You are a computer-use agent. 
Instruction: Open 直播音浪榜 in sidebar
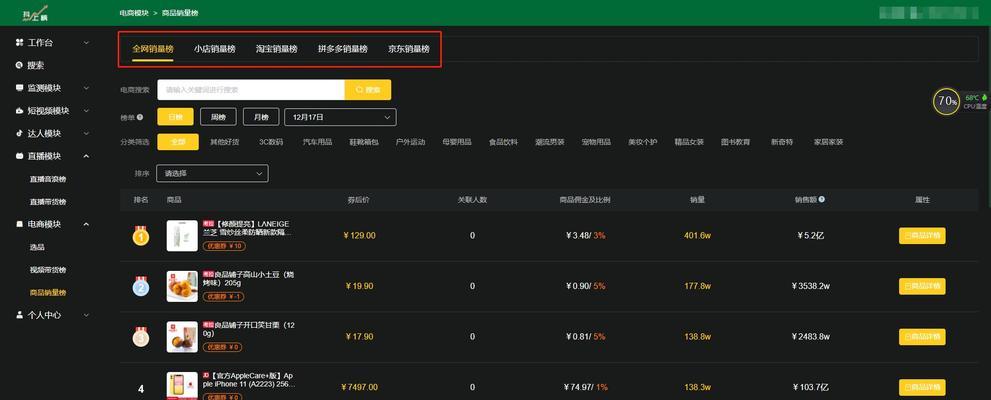coord(48,179)
